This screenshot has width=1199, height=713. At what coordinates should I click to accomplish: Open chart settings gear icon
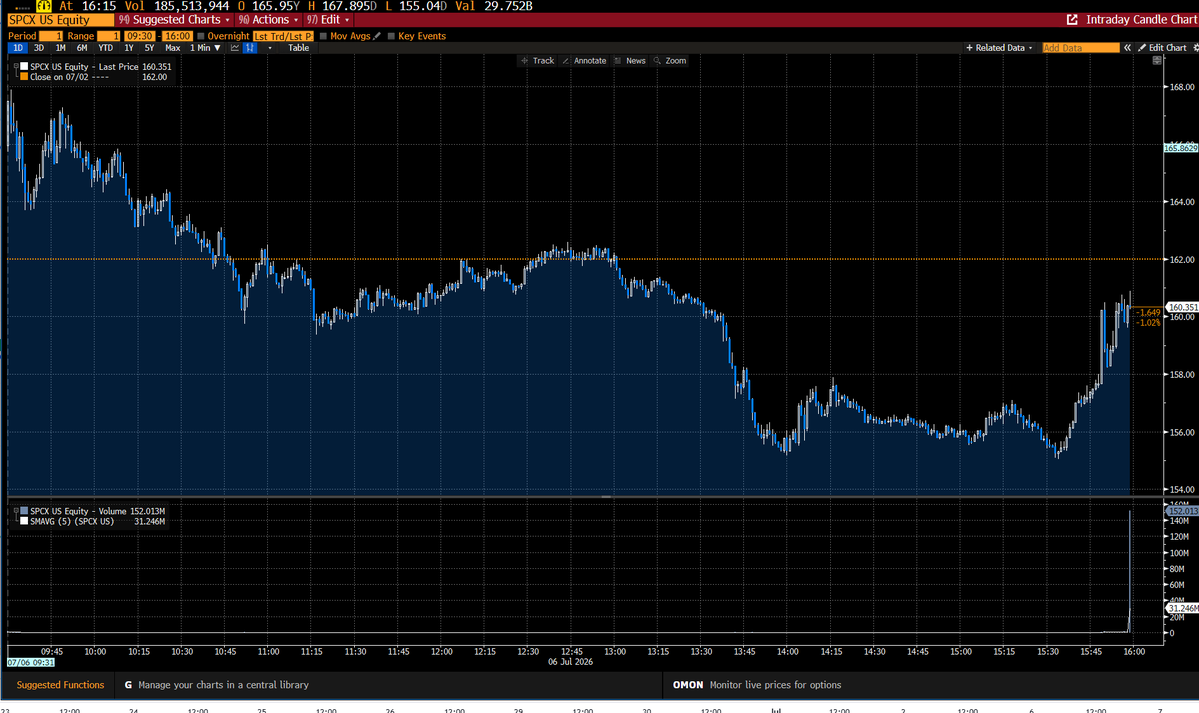(1195, 47)
